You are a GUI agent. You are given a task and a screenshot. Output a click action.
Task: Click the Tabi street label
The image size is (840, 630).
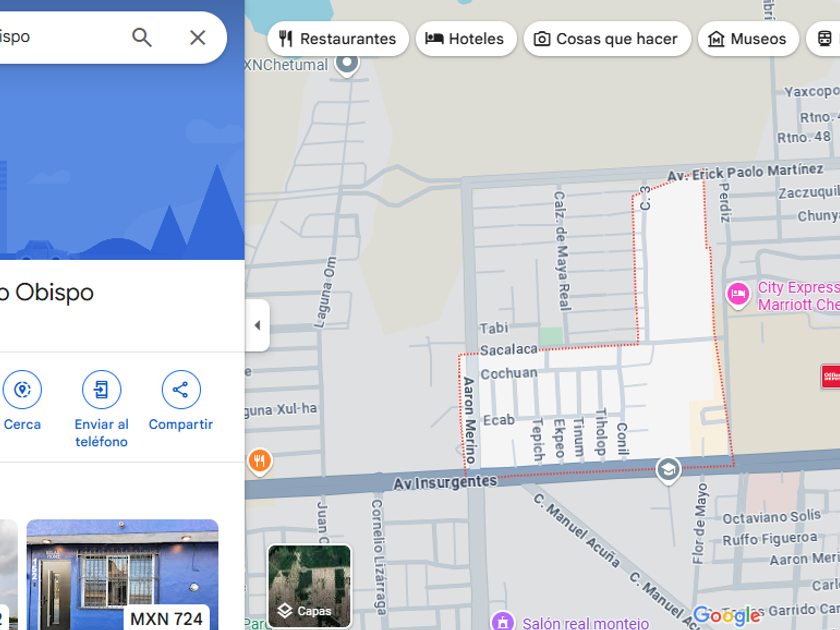(x=493, y=328)
